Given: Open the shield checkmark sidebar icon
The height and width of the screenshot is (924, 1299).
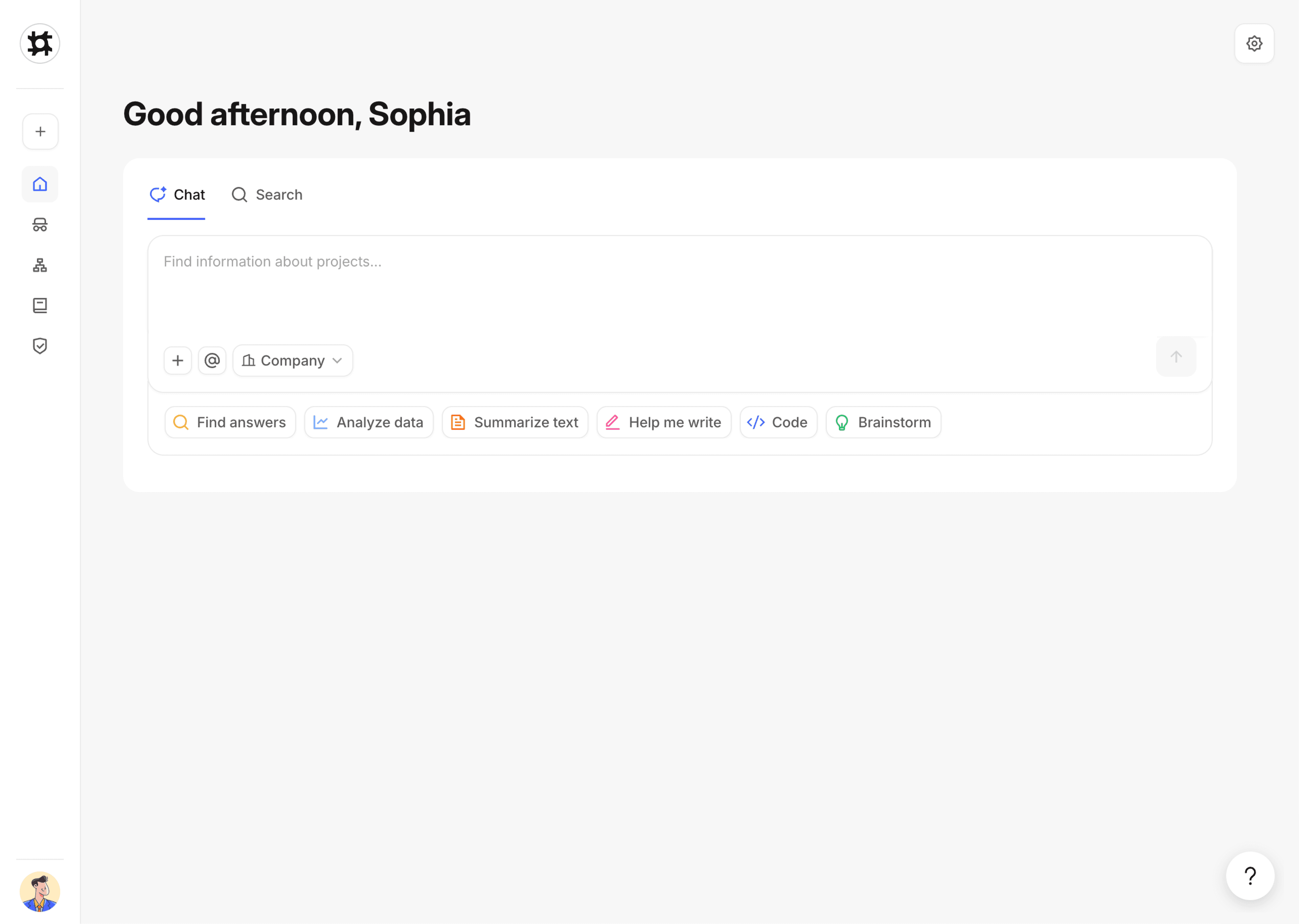Looking at the screenshot, I should tap(40, 345).
